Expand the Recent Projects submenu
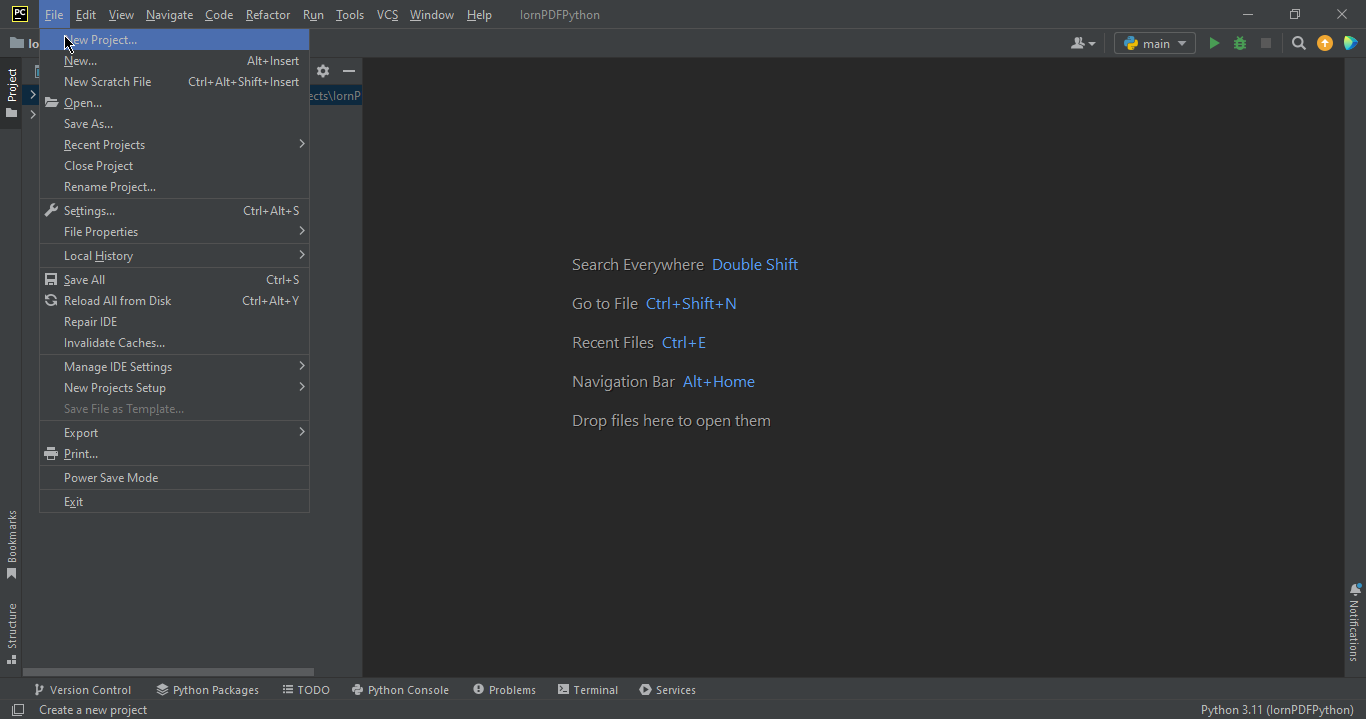Image resolution: width=1366 pixels, height=719 pixels. tap(103, 144)
